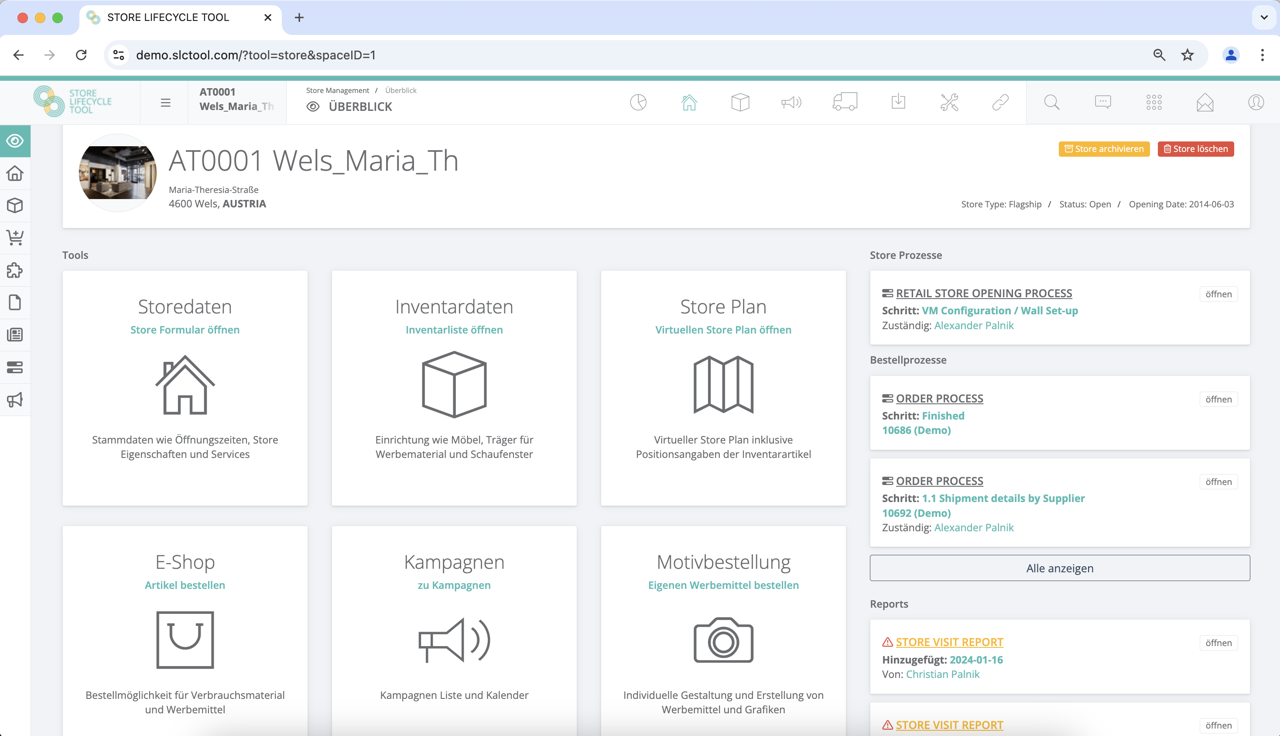This screenshot has height=736, width=1280.
Task: Expand the Chrome tab search chevron
Action: coord(1264,18)
